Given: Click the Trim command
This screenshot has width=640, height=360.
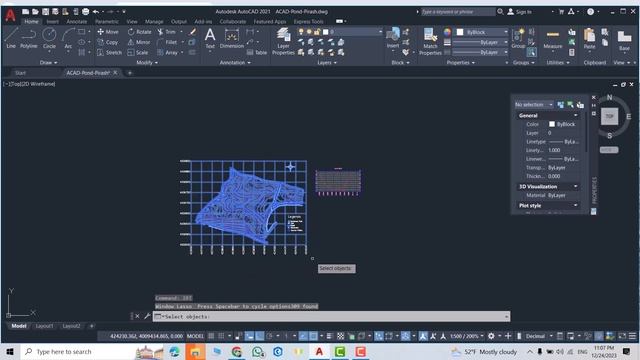Looking at the screenshot, I should pyautogui.click(x=167, y=31).
